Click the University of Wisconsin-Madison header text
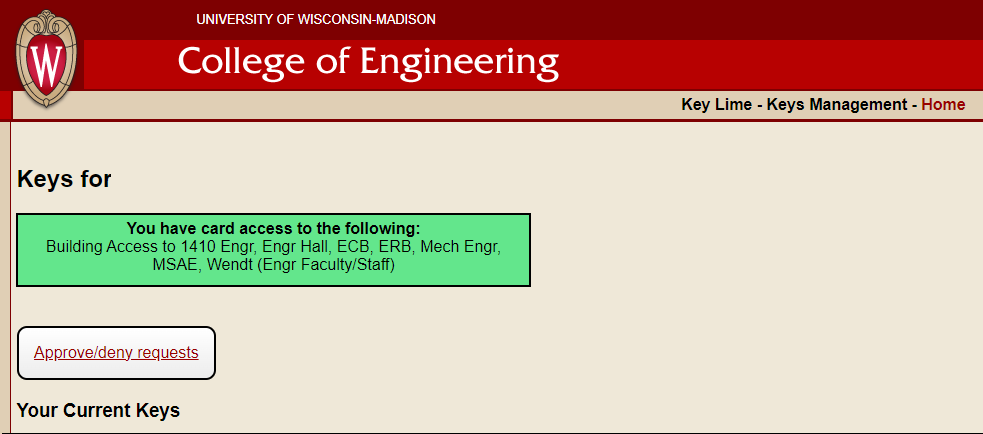Image resolution: width=983 pixels, height=434 pixels. click(316, 19)
